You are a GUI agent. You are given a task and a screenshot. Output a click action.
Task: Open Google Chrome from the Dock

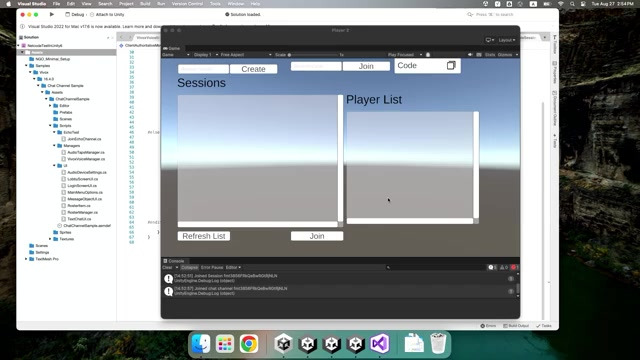249,344
